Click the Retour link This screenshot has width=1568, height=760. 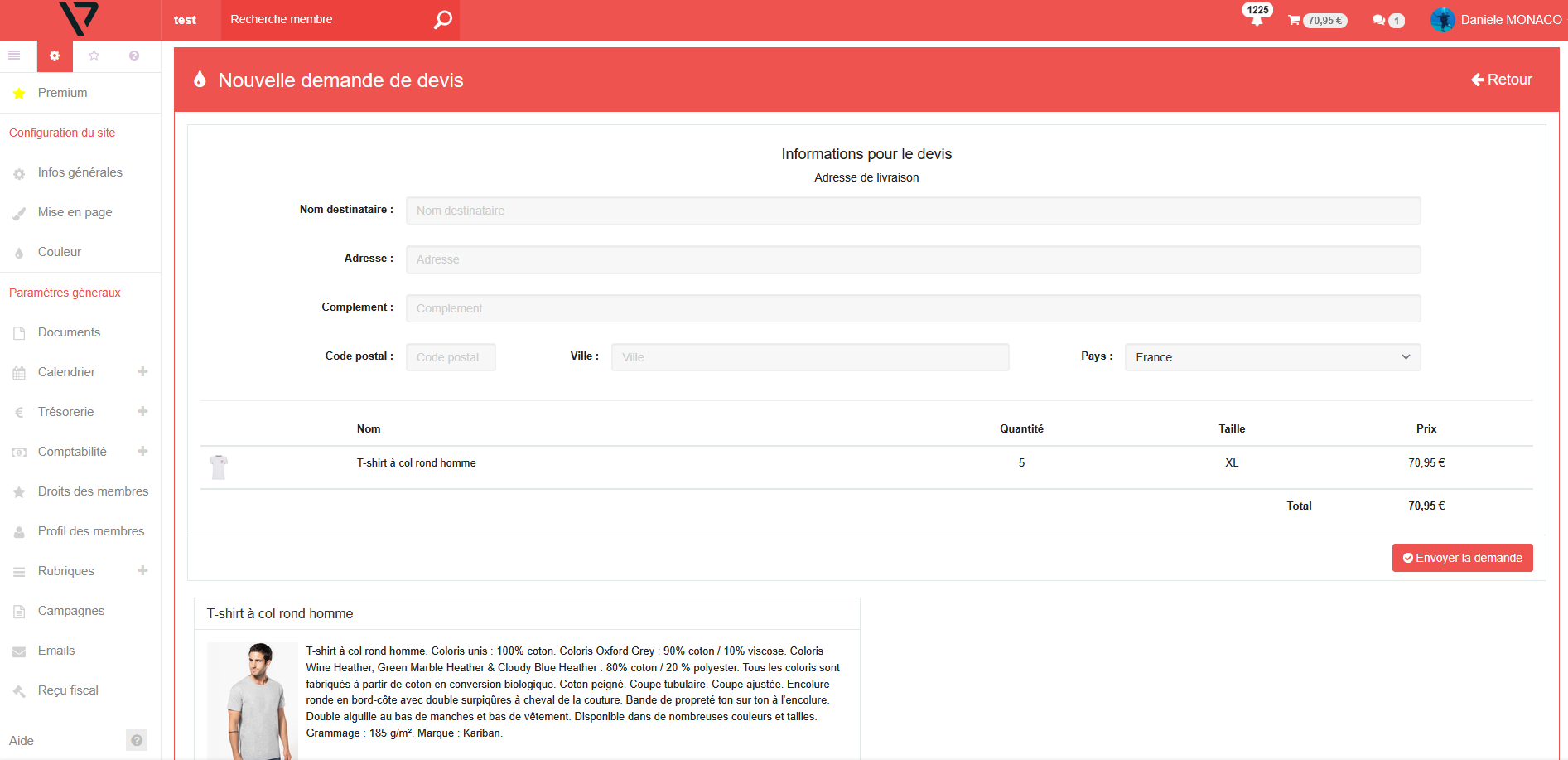click(x=1501, y=80)
